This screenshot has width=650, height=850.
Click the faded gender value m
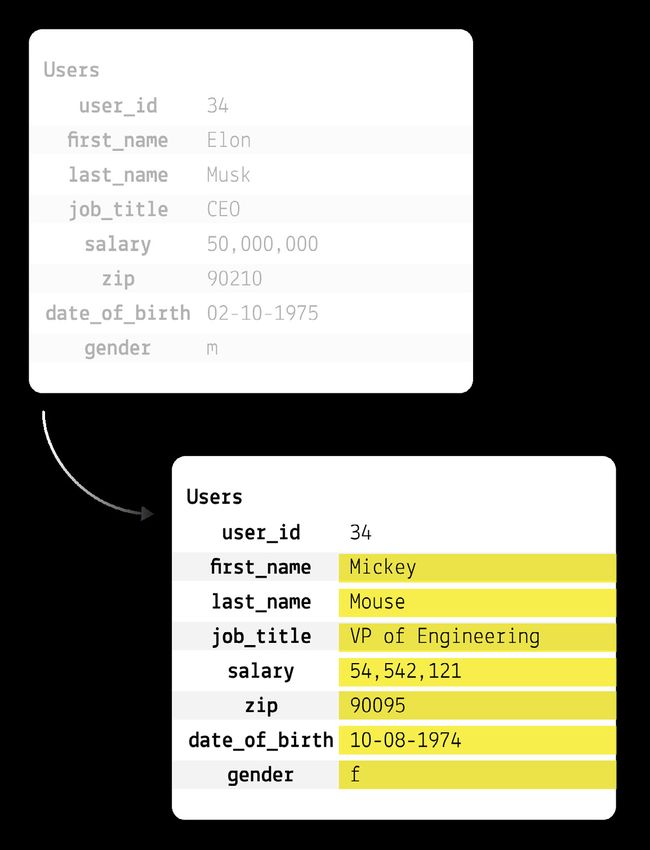coord(212,348)
